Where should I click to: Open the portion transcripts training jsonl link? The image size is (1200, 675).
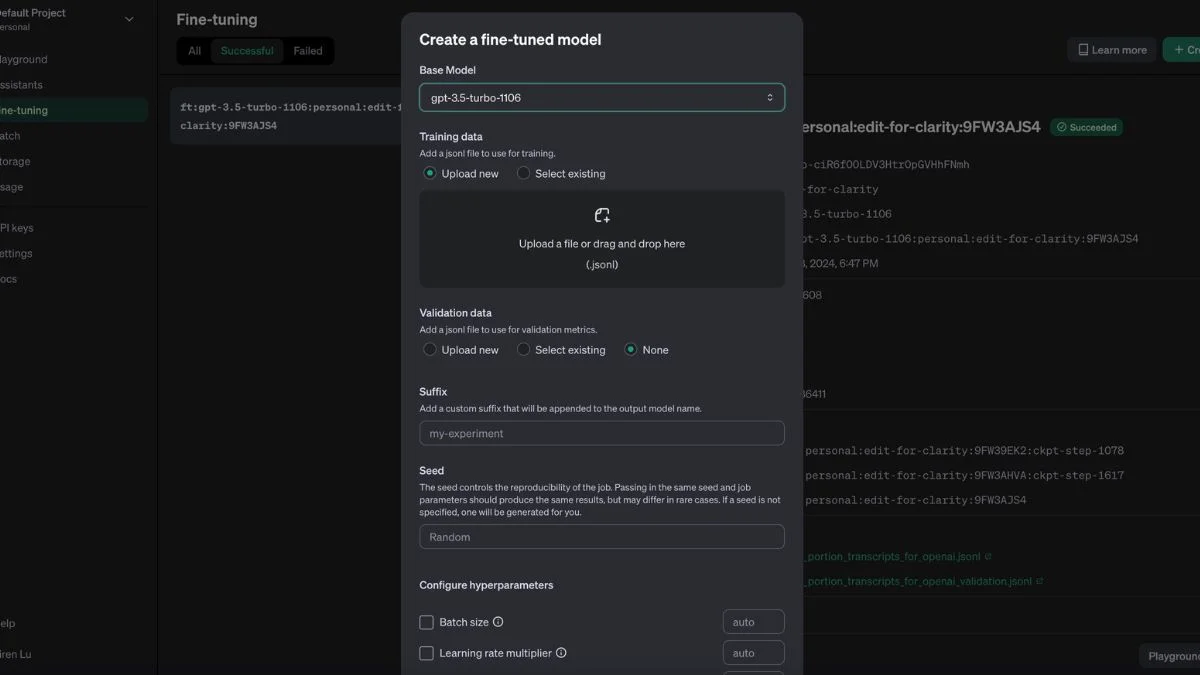click(x=893, y=556)
